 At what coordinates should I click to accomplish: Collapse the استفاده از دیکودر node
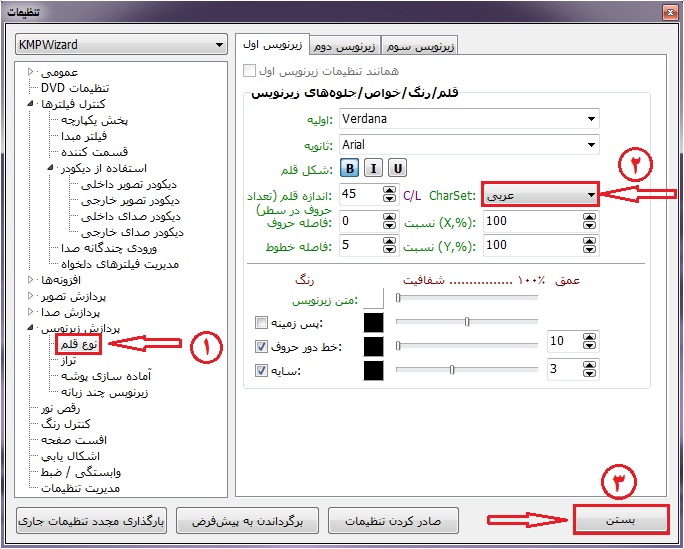(51, 168)
